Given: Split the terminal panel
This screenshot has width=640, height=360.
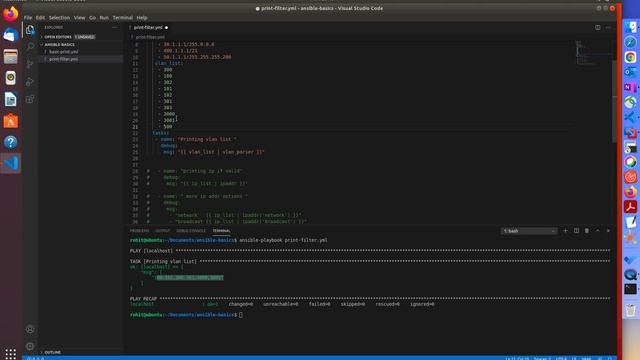Looking at the screenshot, I should coord(576,231).
